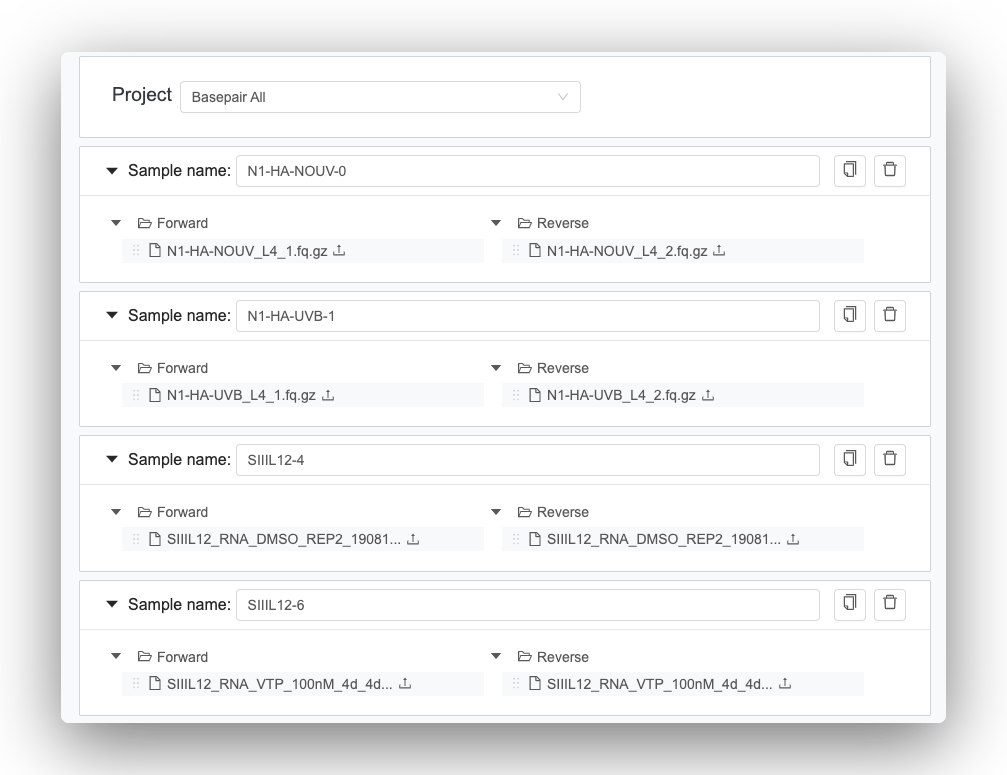Click upload icon beside forward SIIIL12_RNA_DMSO_REP2 file
Image resolution: width=1007 pixels, height=775 pixels.
[x=413, y=539]
